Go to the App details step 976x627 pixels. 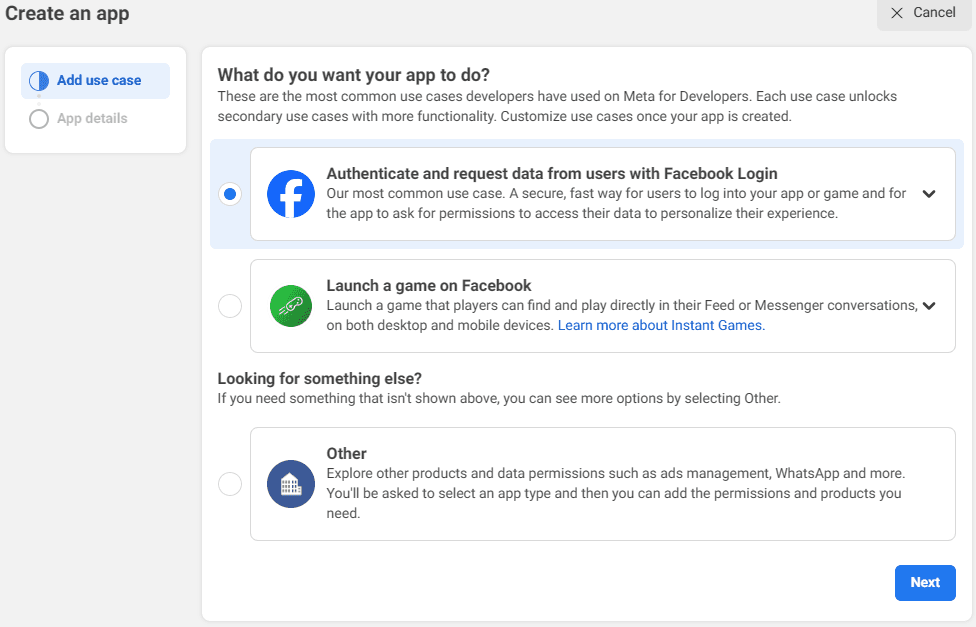point(92,118)
